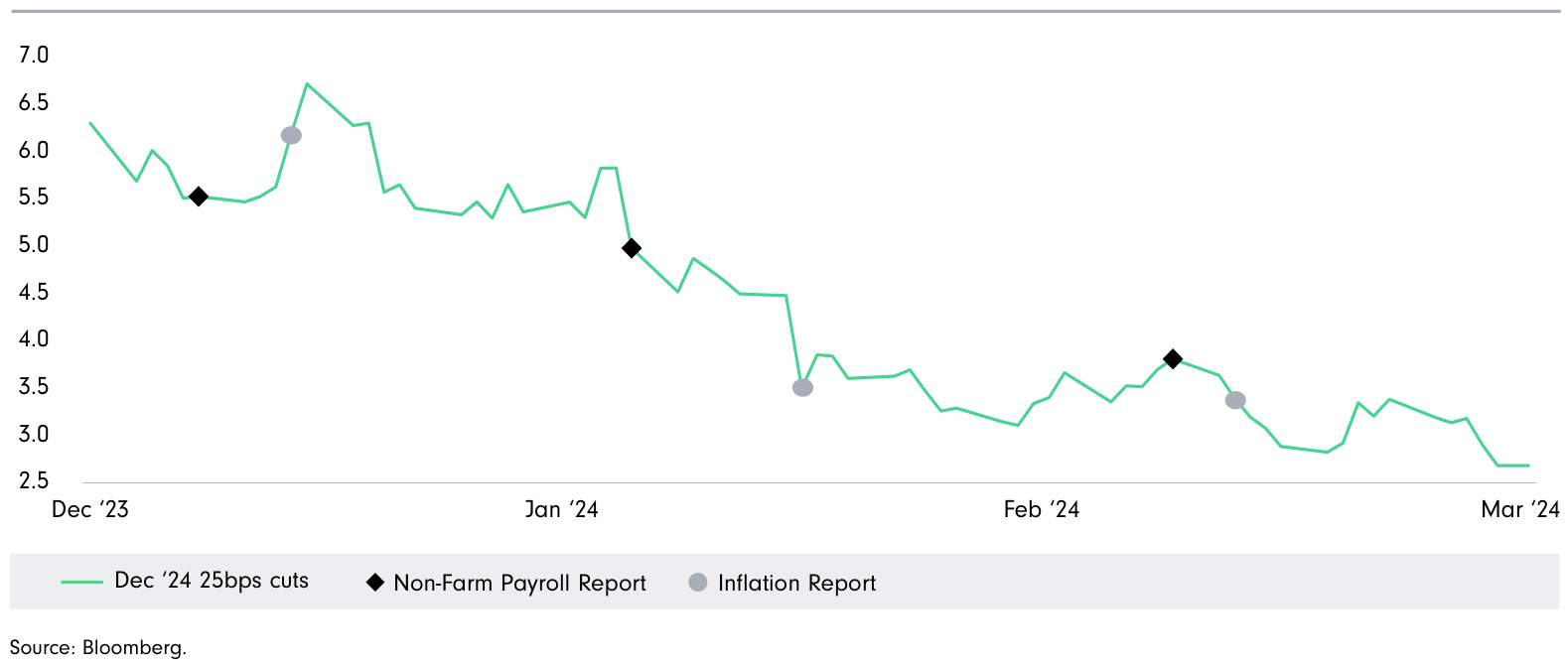The image size is (1568, 668).
Task: Select the February '24 Non-Farm Payroll diamond
Action: pyautogui.click(x=1173, y=358)
